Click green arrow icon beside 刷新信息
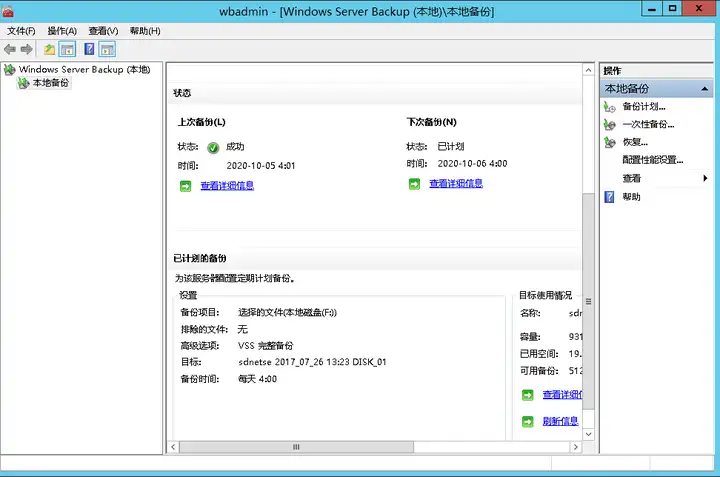This screenshot has width=720, height=477. tap(528, 421)
